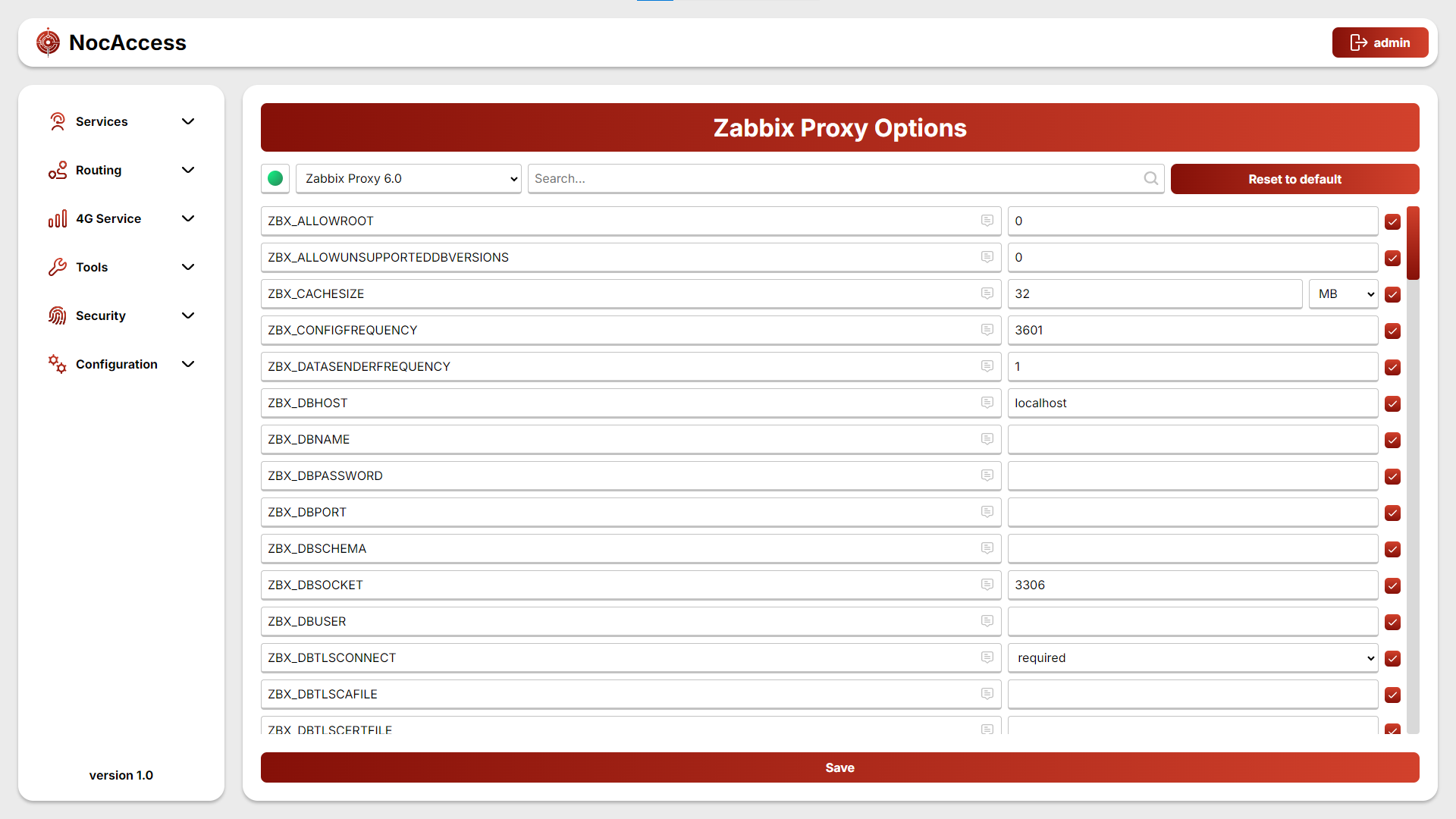Click the MB unit dropdown for ZBX_CACHESIZE

1342,294
